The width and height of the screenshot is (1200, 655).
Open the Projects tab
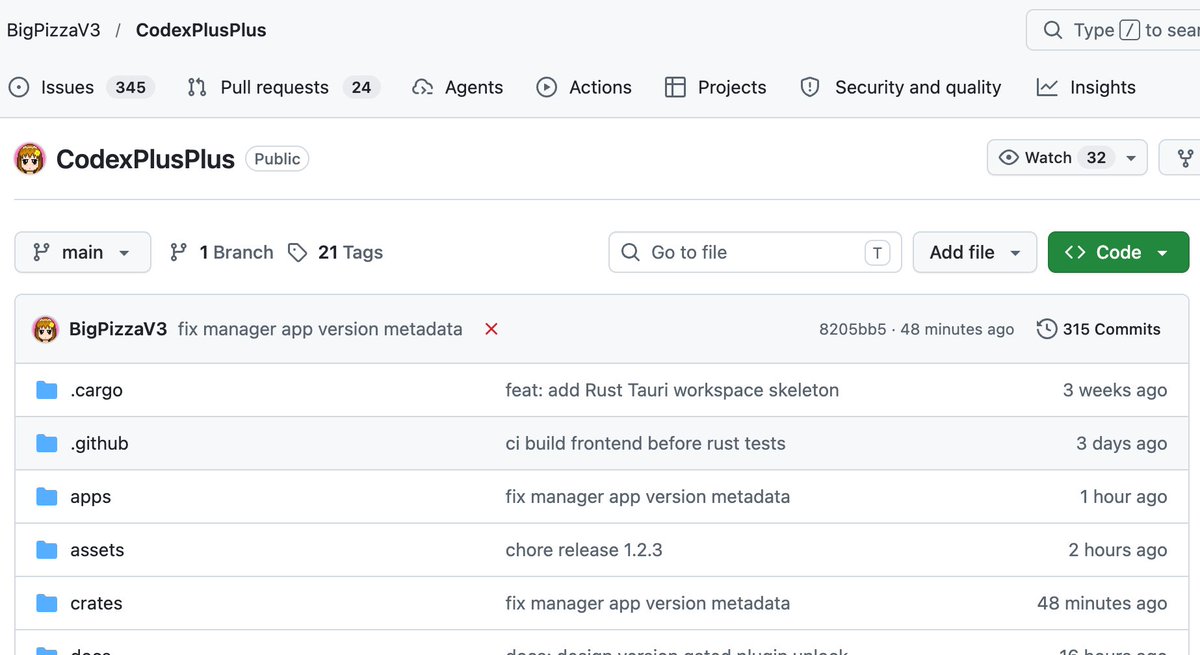pyautogui.click(x=716, y=87)
